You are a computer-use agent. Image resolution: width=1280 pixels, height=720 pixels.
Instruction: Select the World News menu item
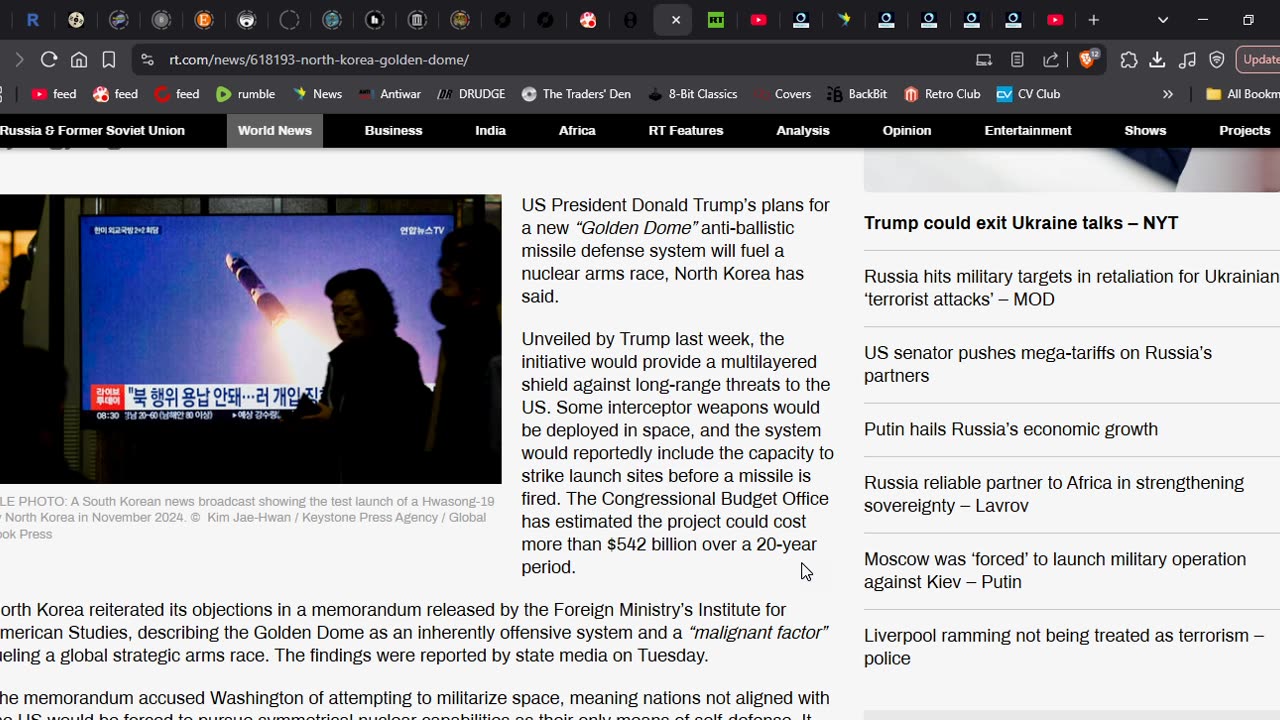(x=275, y=131)
